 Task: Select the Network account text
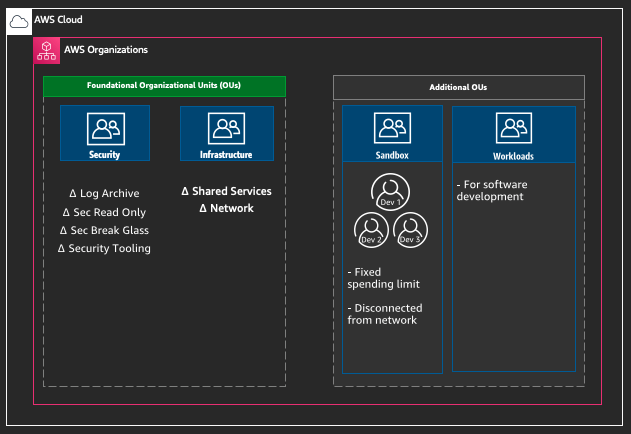coord(227,208)
